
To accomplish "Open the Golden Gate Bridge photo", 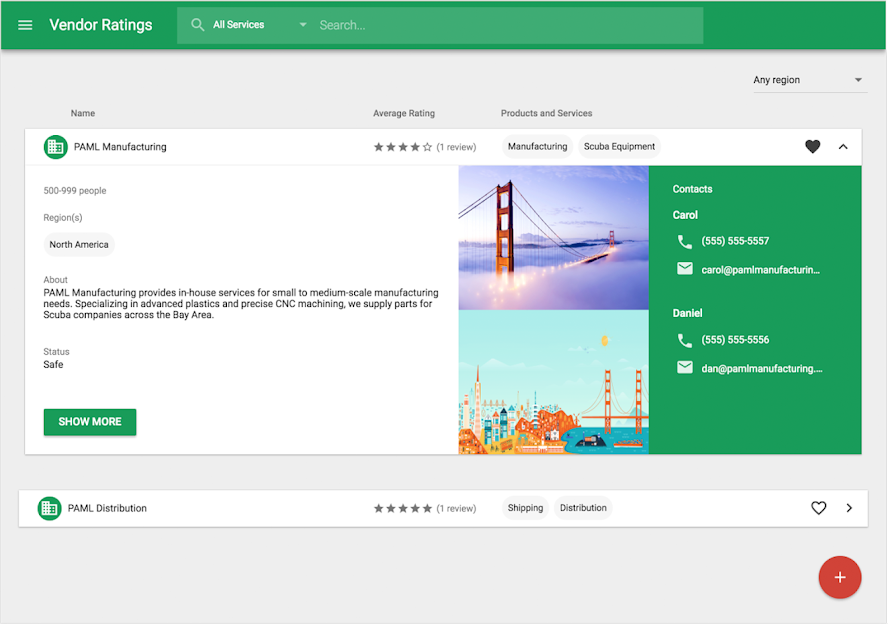I will click(x=553, y=238).
